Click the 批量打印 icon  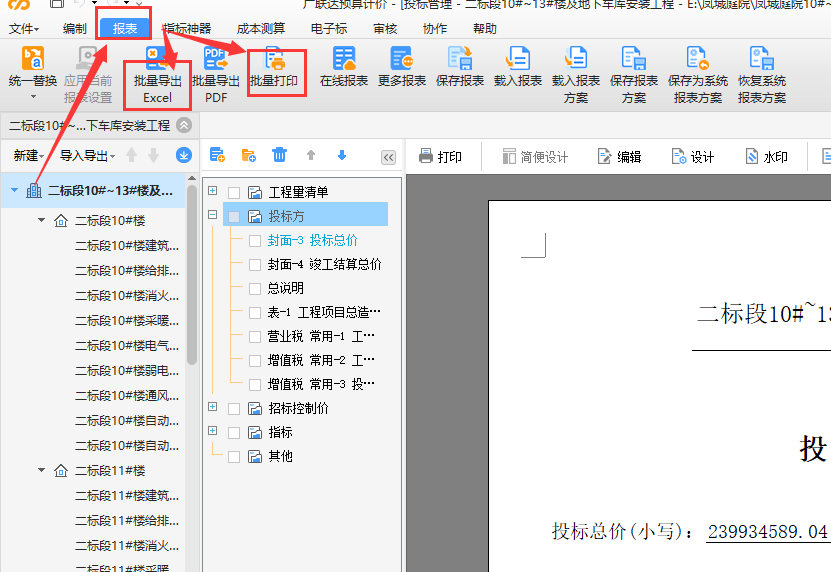click(x=275, y=58)
